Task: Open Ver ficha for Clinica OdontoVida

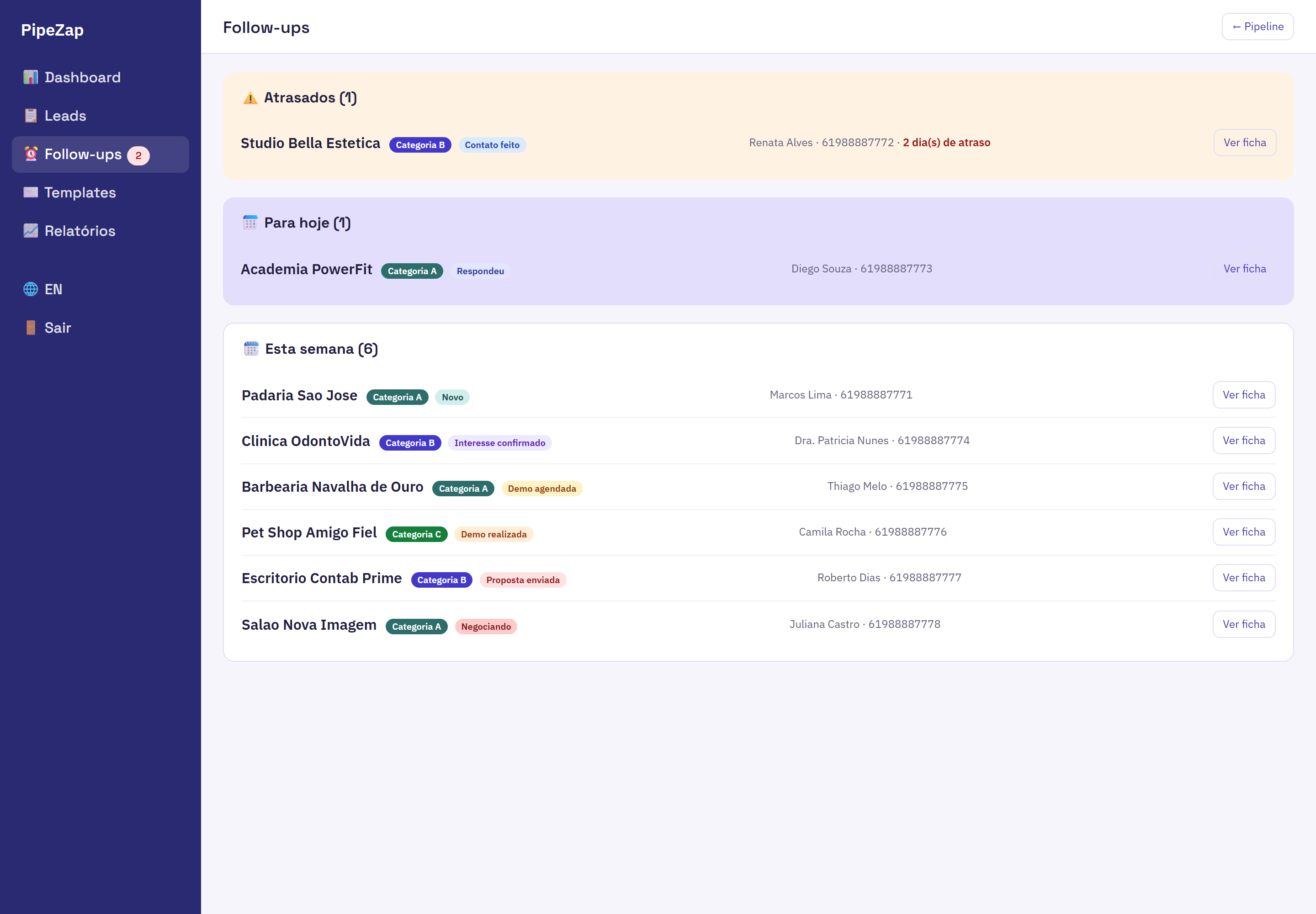Action: pos(1244,441)
